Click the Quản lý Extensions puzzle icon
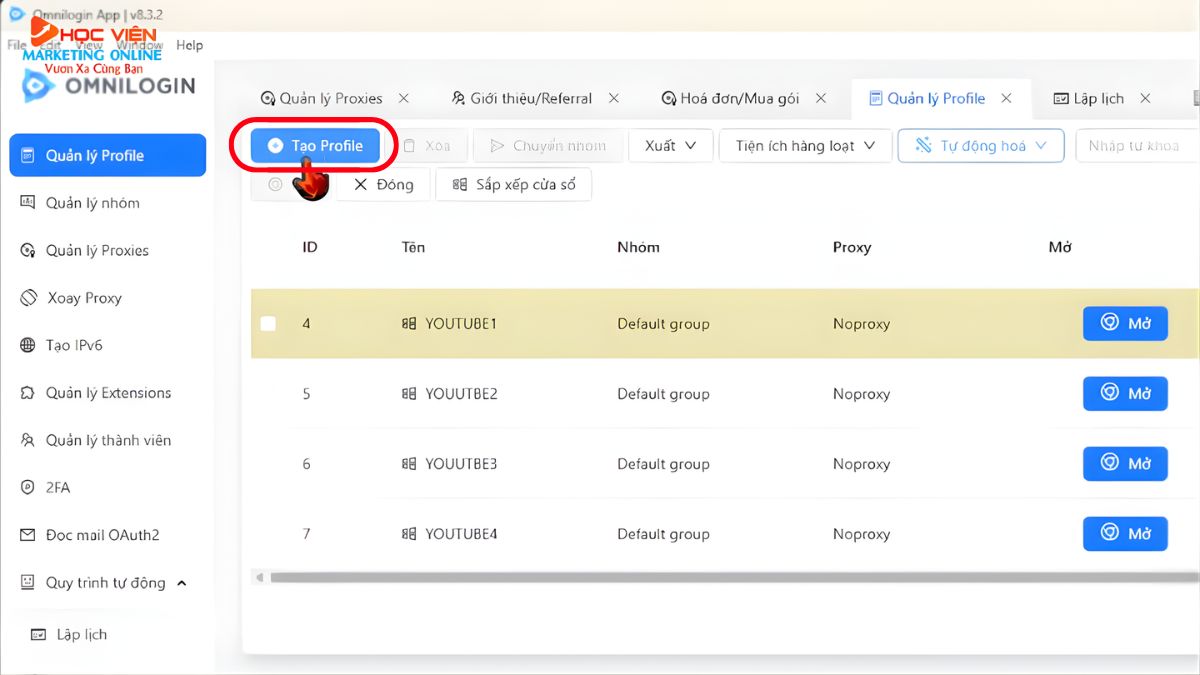1200x675 pixels. 28,393
